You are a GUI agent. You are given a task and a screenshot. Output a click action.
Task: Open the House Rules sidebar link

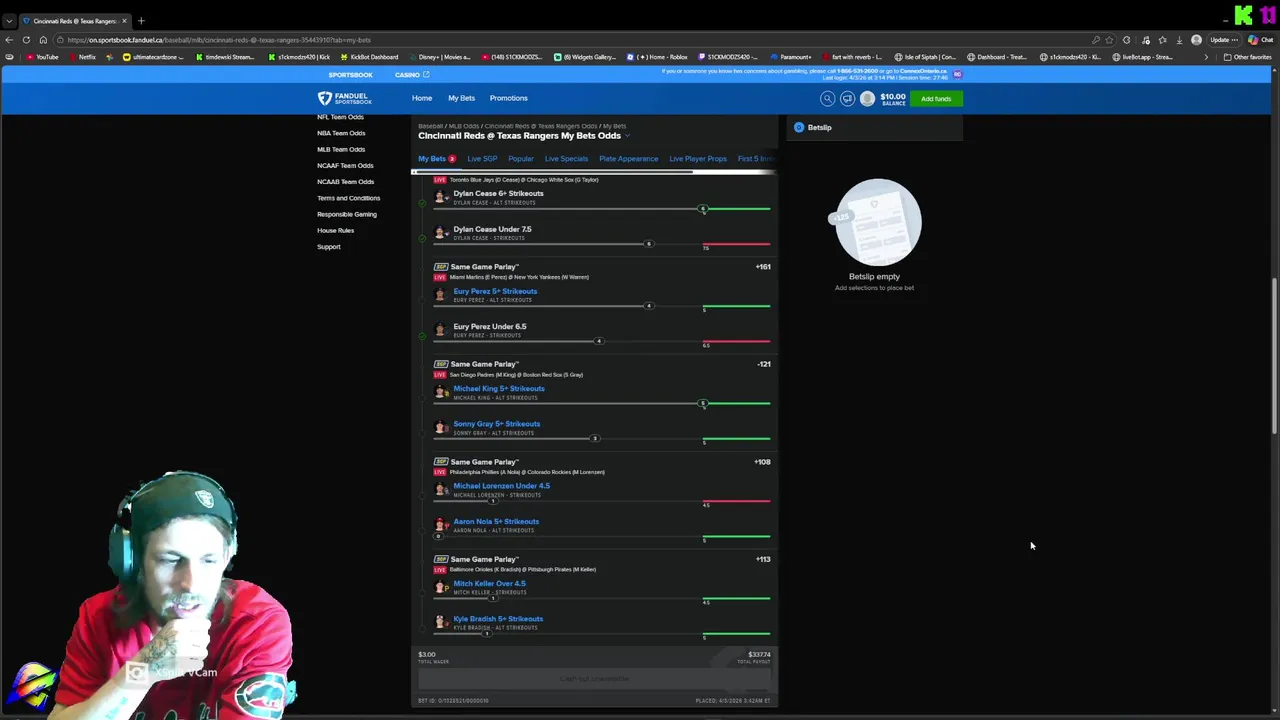(x=335, y=230)
